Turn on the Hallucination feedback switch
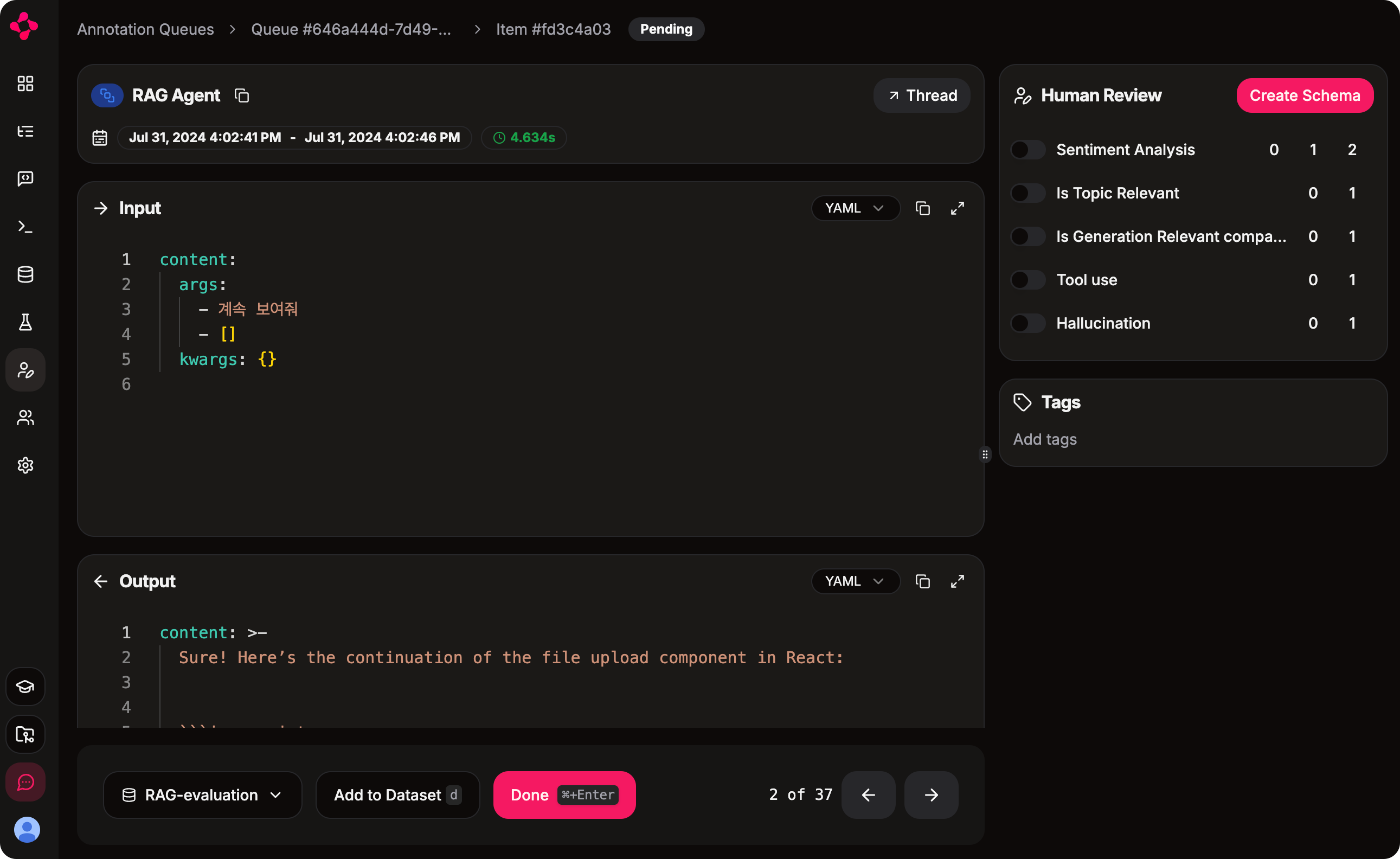This screenshot has width=1400, height=859. click(1027, 323)
